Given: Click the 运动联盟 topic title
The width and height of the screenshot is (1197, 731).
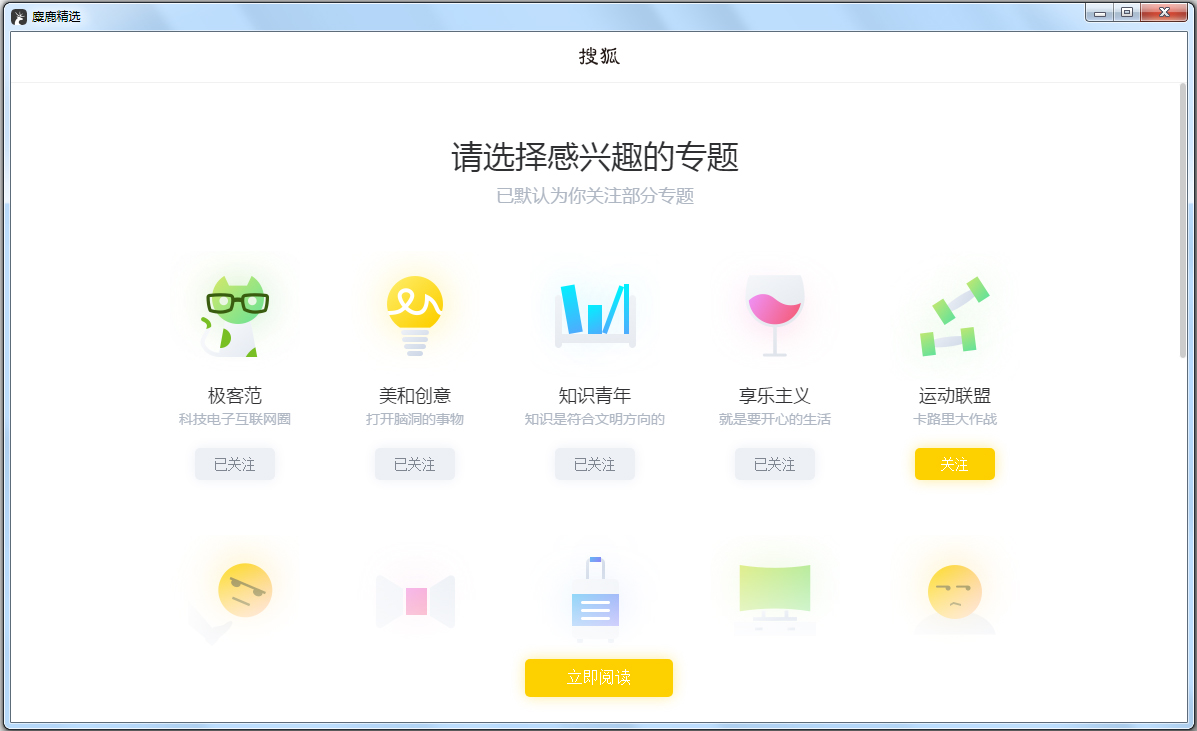Looking at the screenshot, I should (954, 395).
